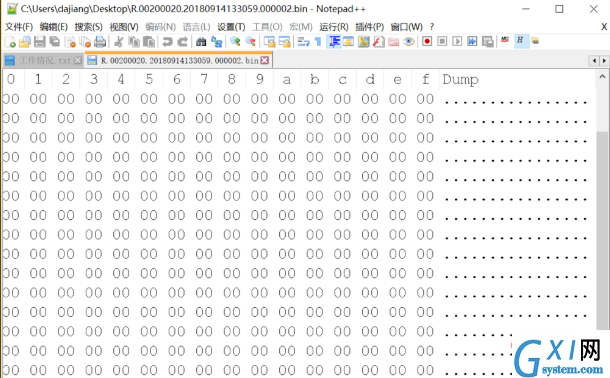Open the 编辑(E) menu
610x378 pixels.
[54, 27]
